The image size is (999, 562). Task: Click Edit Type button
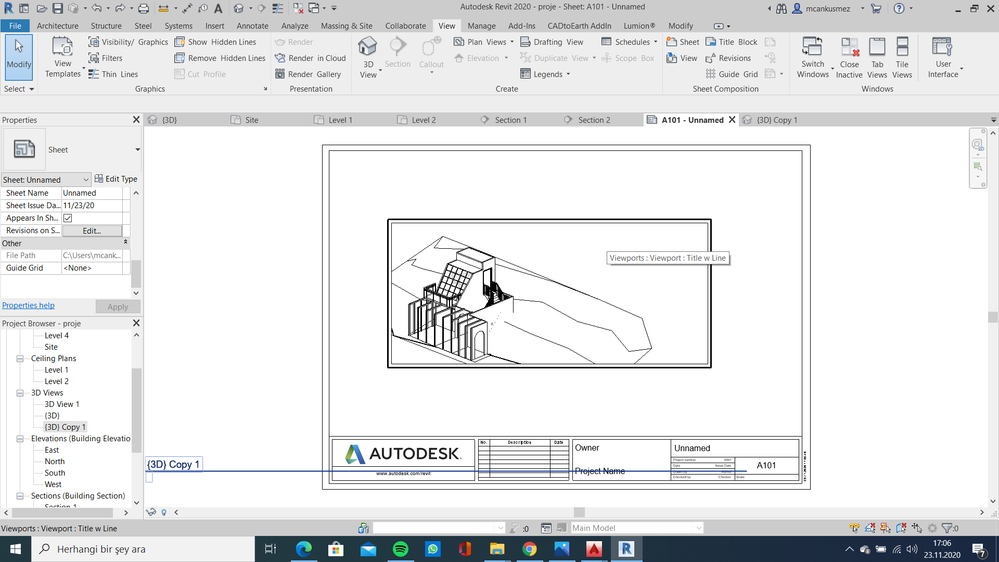[116, 179]
